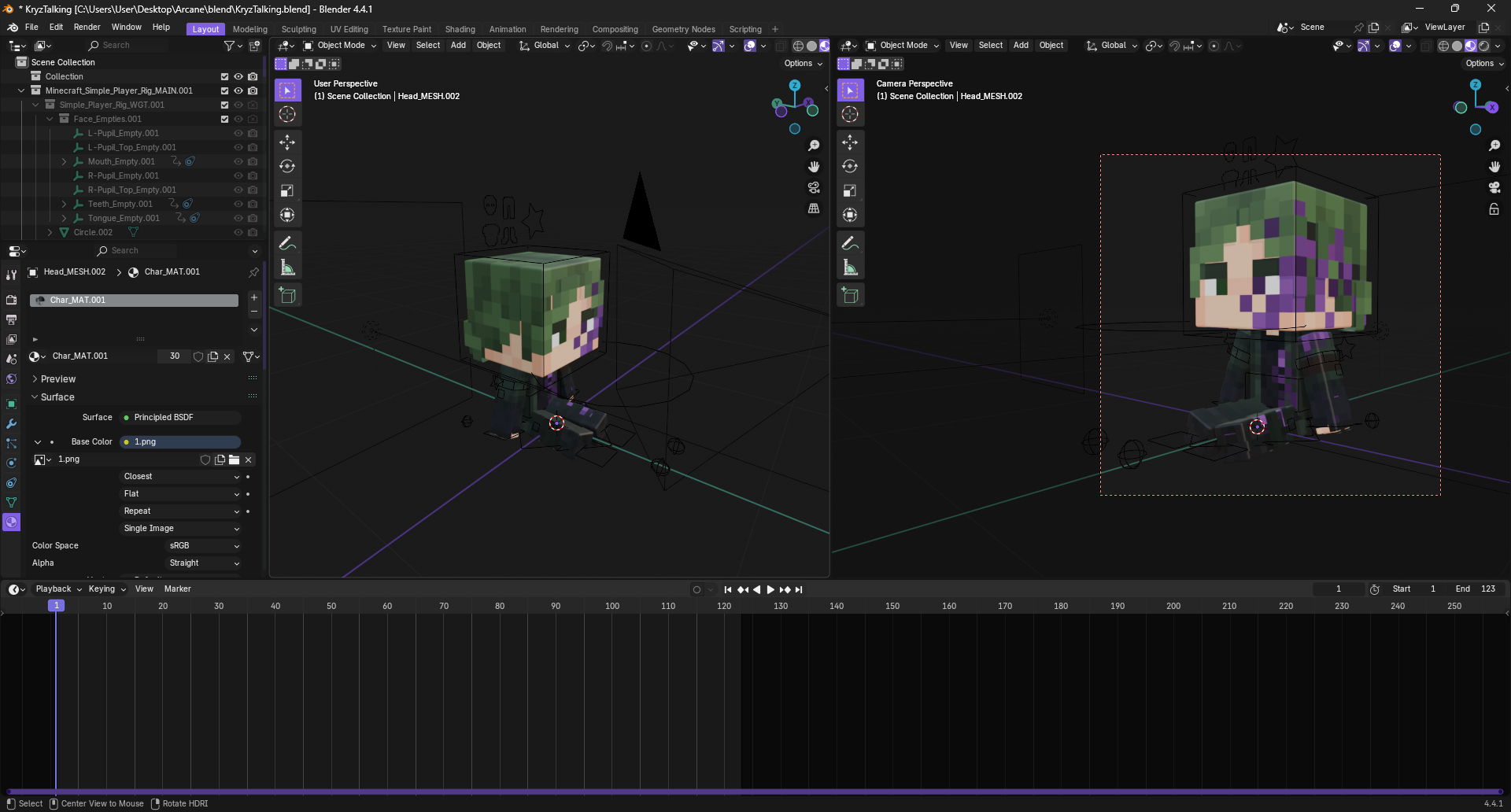Choose the Measure tool in the left viewport
The width and height of the screenshot is (1511, 812).
pyautogui.click(x=287, y=268)
